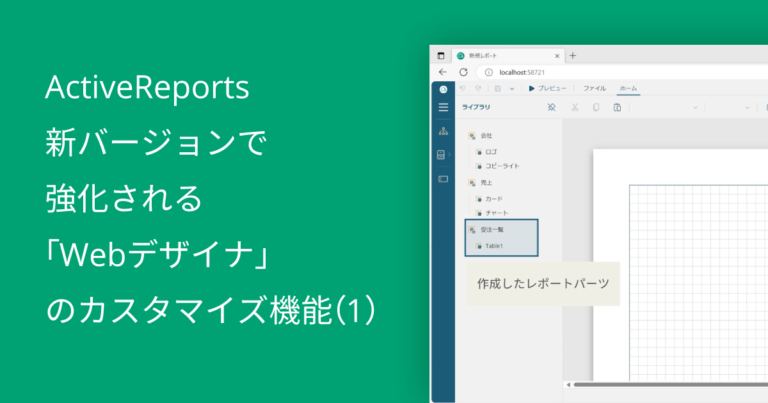Click the プレビュー preview button

[547, 89]
